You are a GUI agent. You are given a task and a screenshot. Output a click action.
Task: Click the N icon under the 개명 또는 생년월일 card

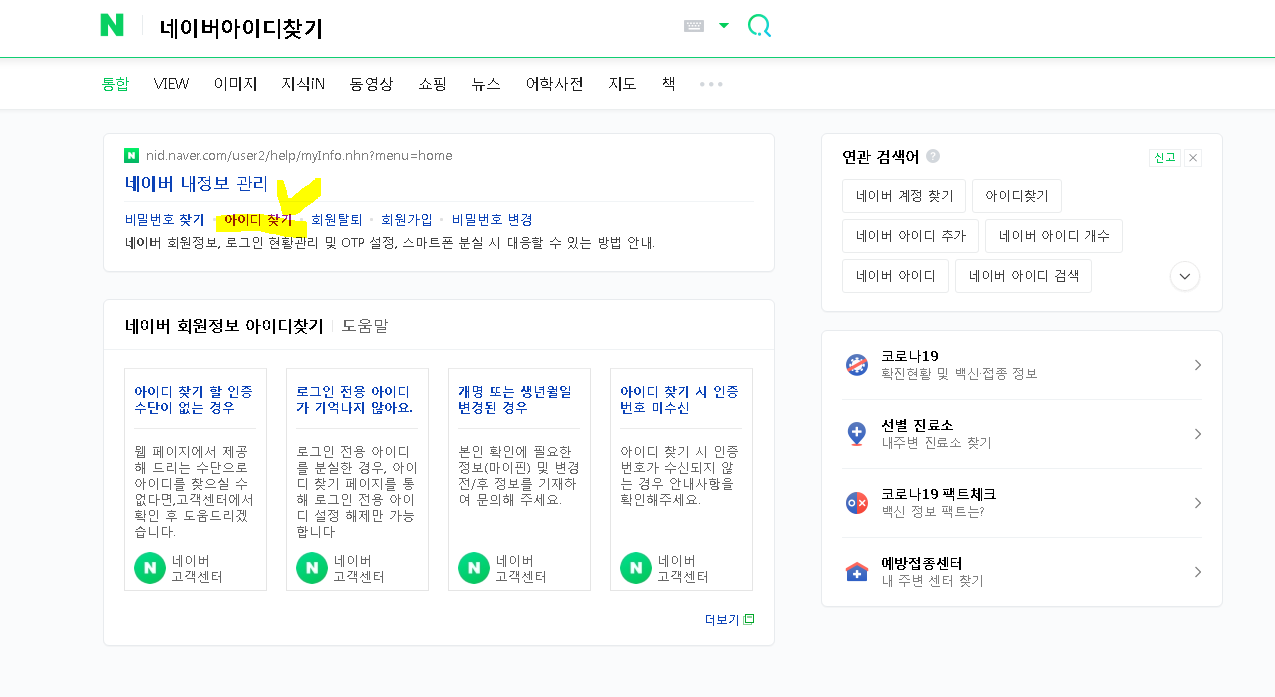(x=474, y=568)
